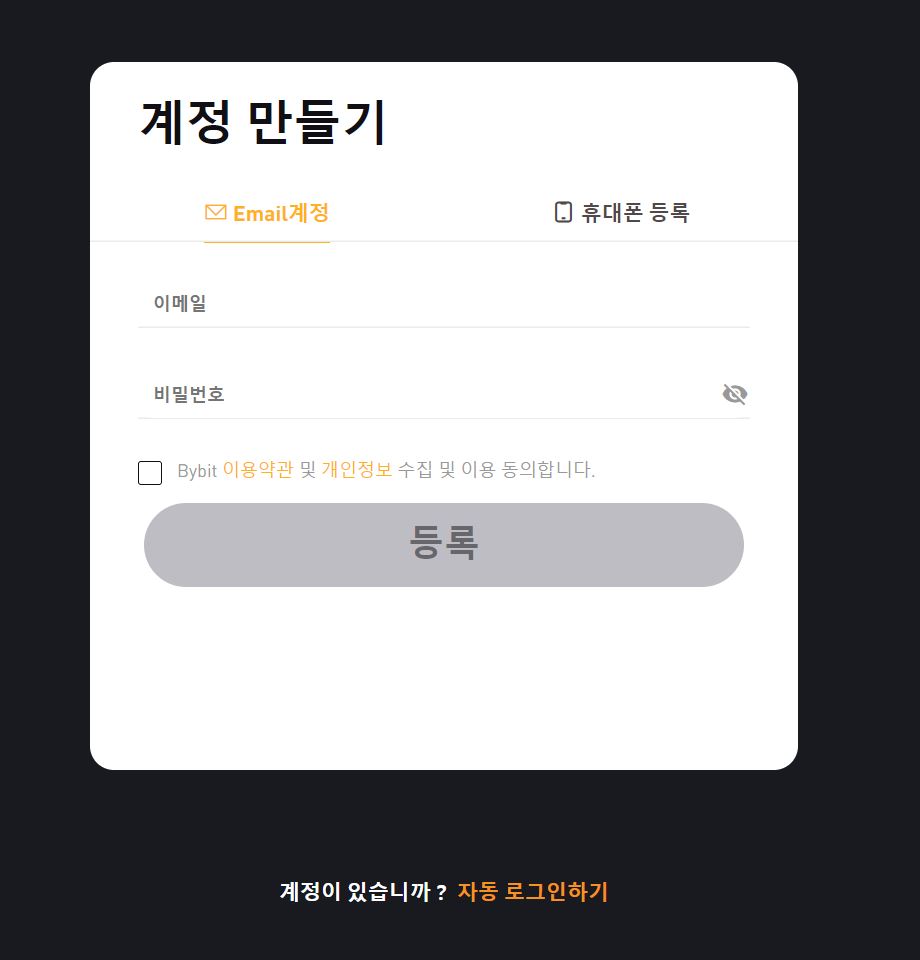Open the 휴대폰 등록 tab
Viewport: 920px width, 960px height.
point(622,212)
